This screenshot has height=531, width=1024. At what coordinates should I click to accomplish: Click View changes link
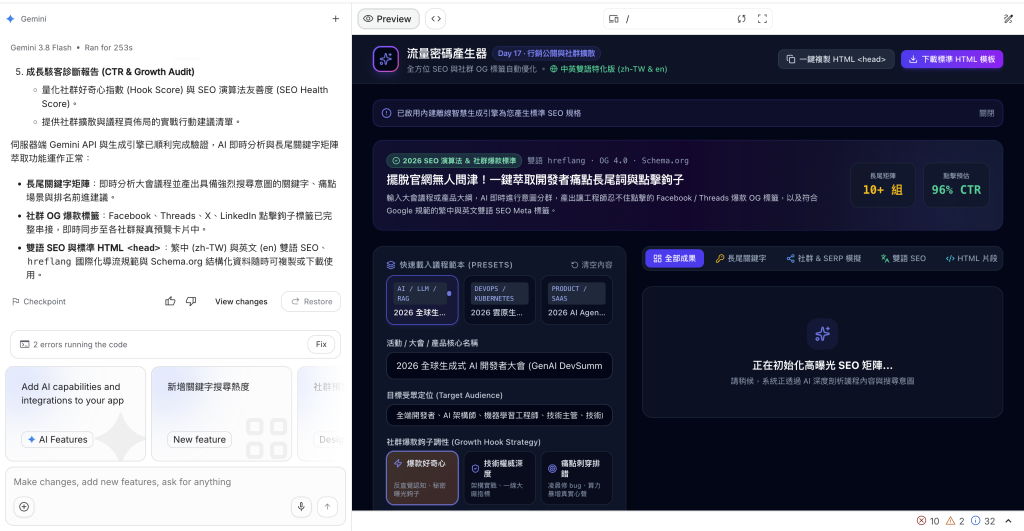pos(241,301)
